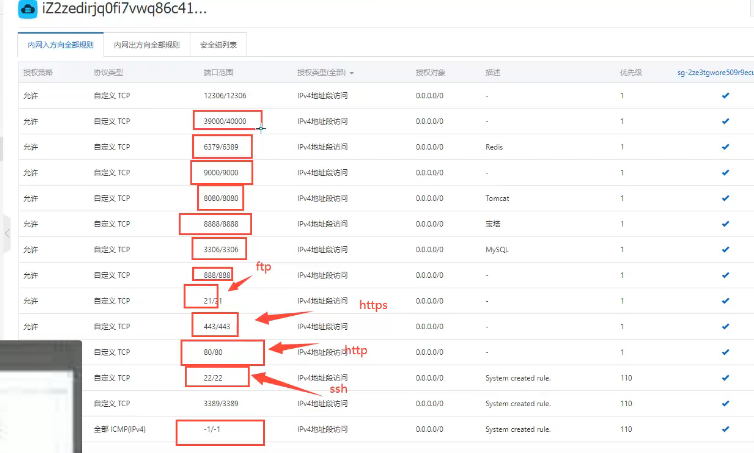
Task: Switch to the 内网出方向全部规则 tab
Action: point(147,45)
